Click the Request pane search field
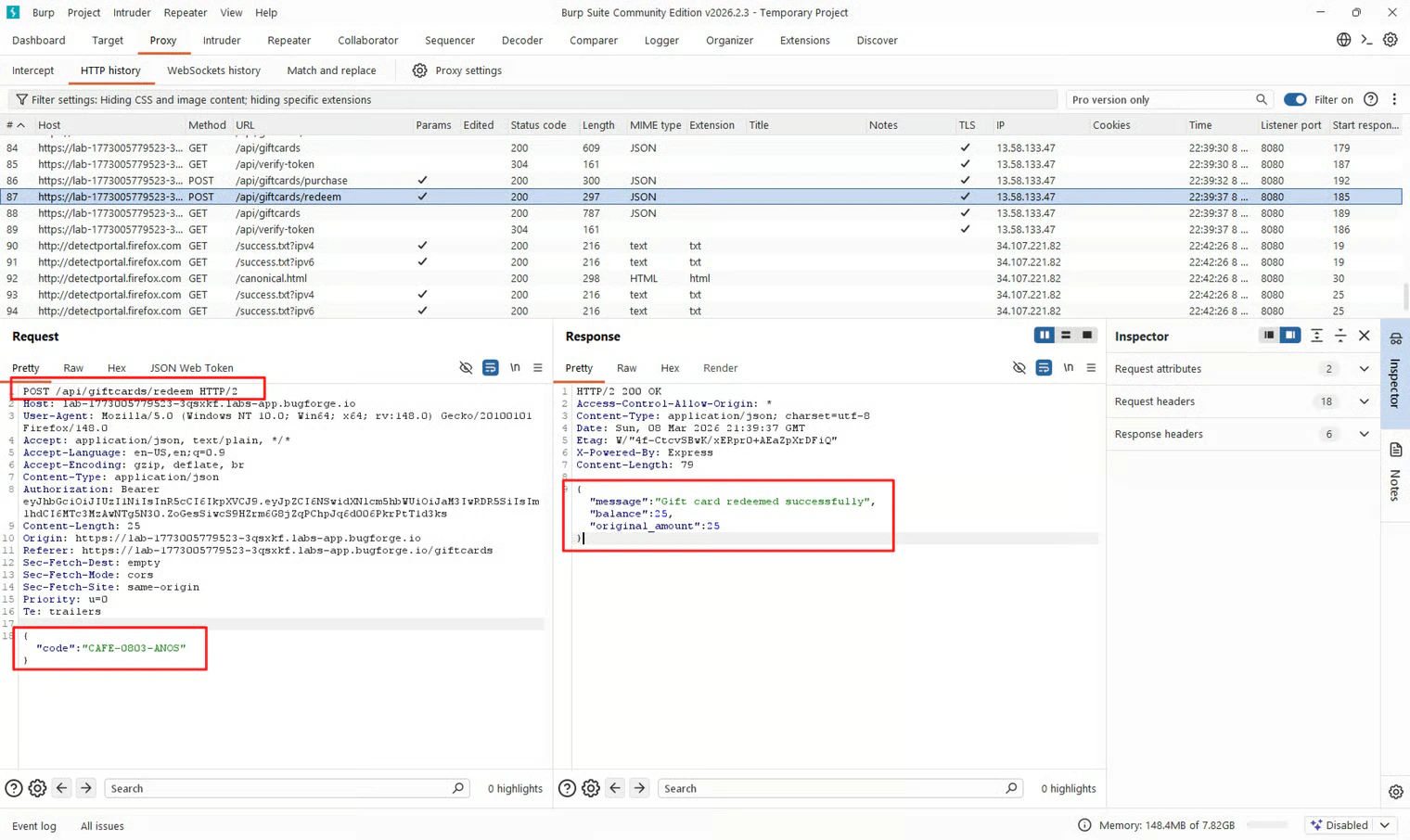1410x840 pixels. coord(285,788)
